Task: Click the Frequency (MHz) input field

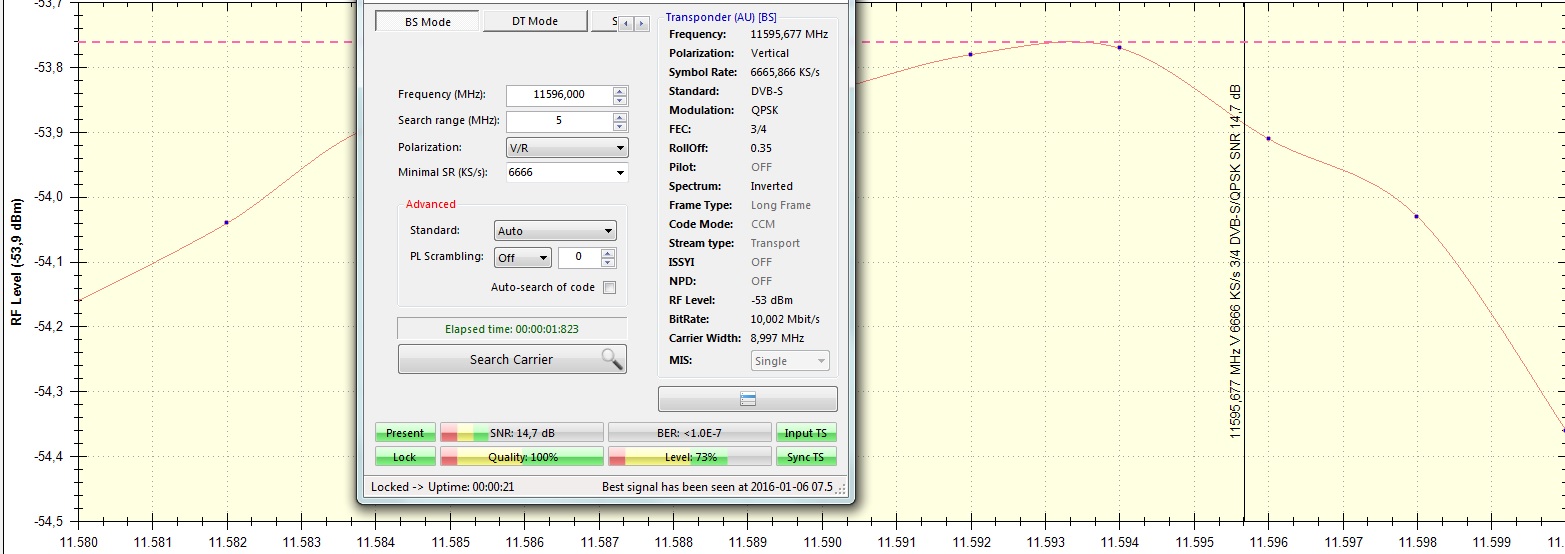Action: tap(559, 95)
